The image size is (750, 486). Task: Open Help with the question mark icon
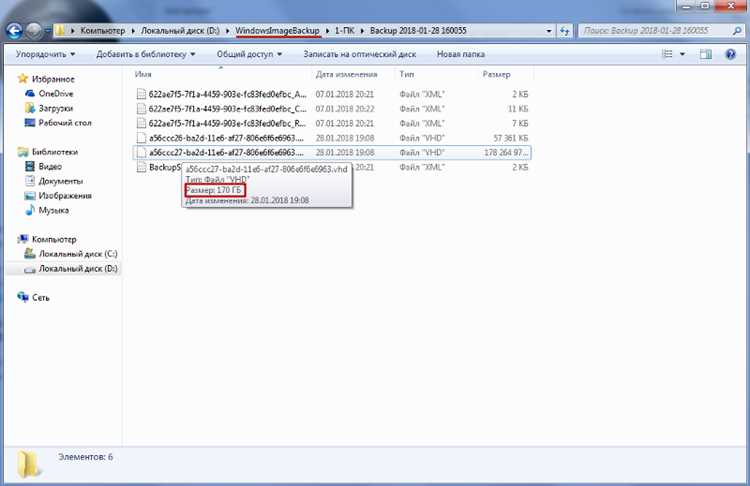(730, 54)
